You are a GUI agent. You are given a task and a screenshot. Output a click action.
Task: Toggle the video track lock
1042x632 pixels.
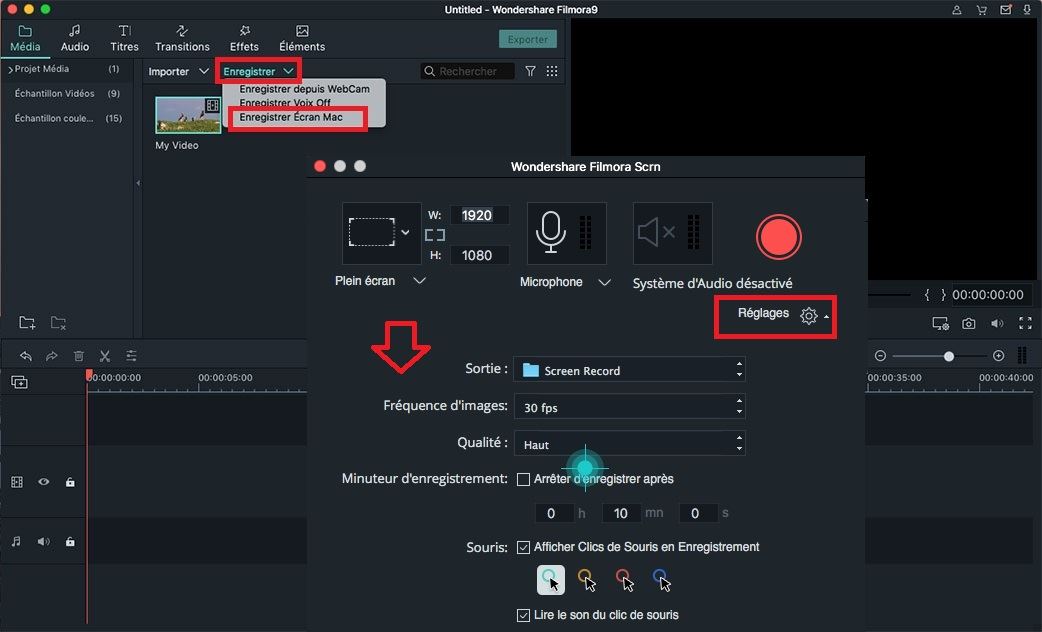[70, 482]
